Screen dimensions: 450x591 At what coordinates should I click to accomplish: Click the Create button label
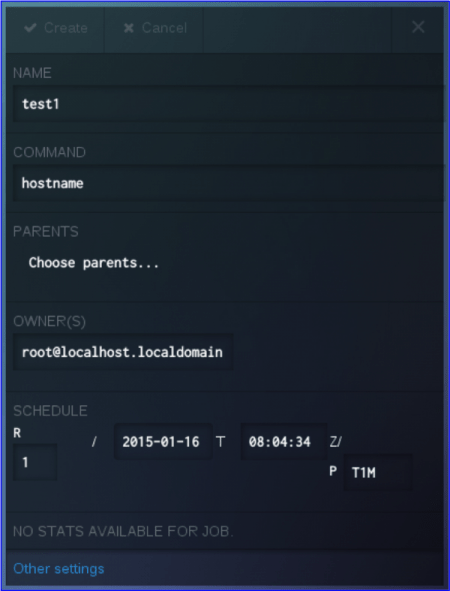[x=66, y=28]
